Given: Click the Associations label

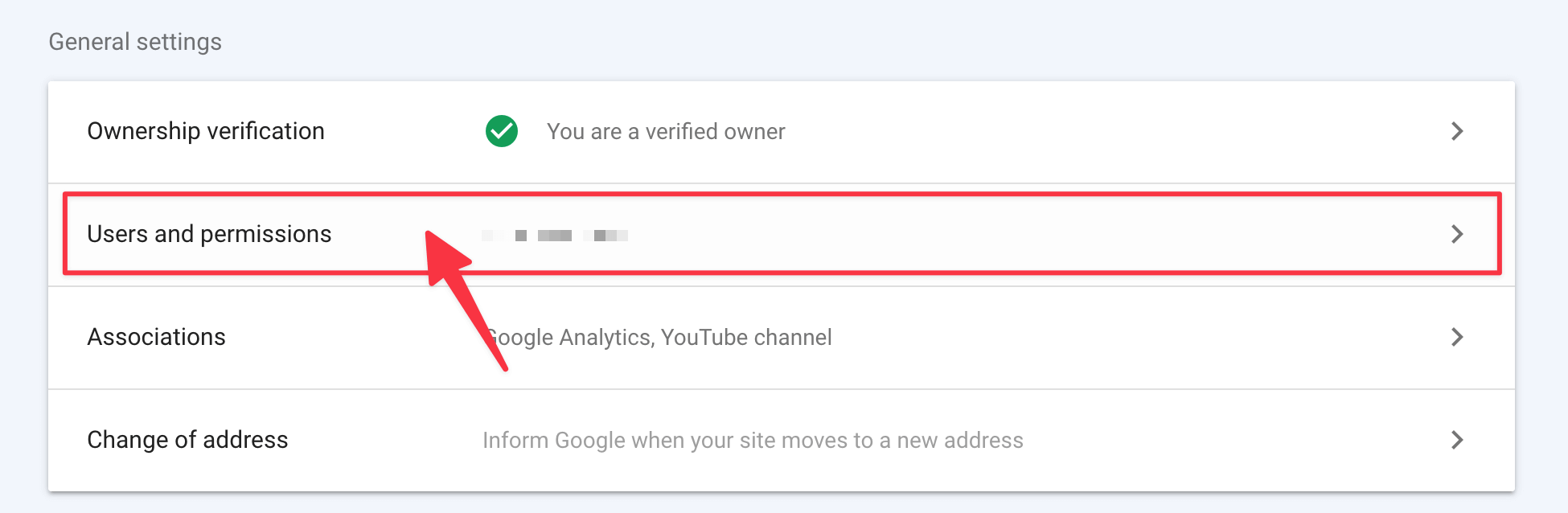Looking at the screenshot, I should click(156, 337).
